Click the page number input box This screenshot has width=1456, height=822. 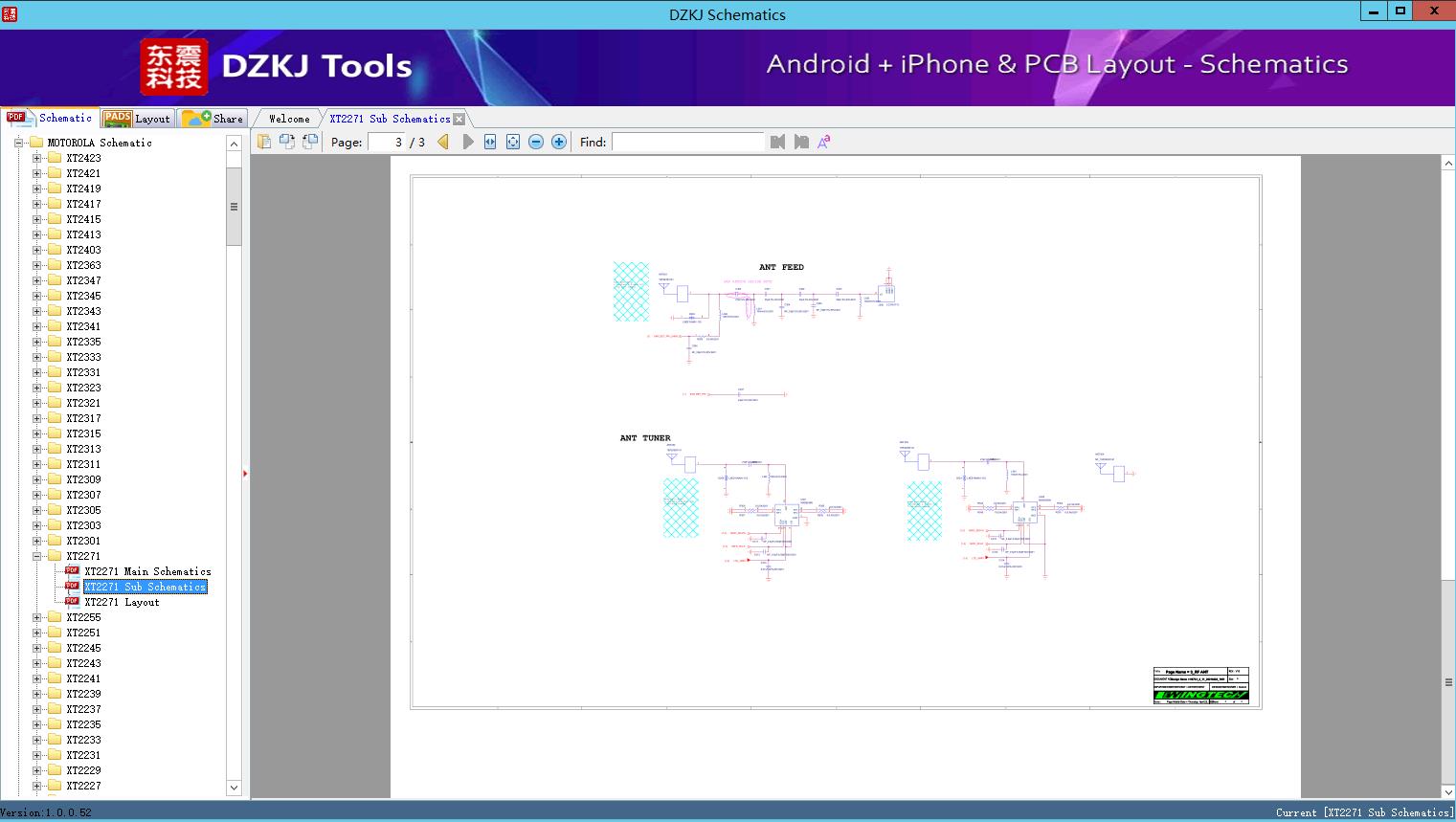click(x=387, y=142)
